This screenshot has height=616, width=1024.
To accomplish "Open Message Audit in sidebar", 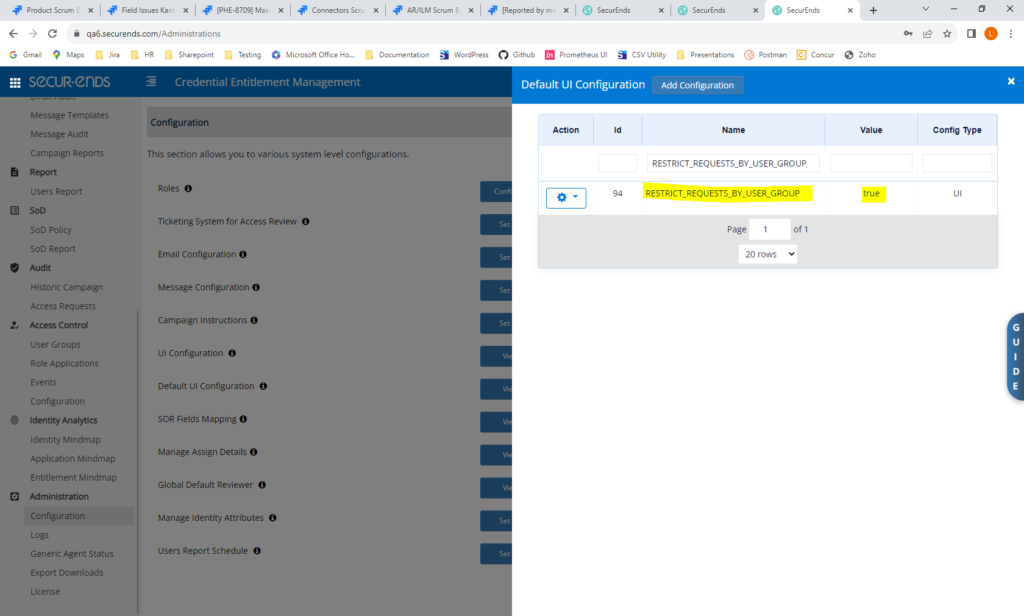I will coord(59,134).
